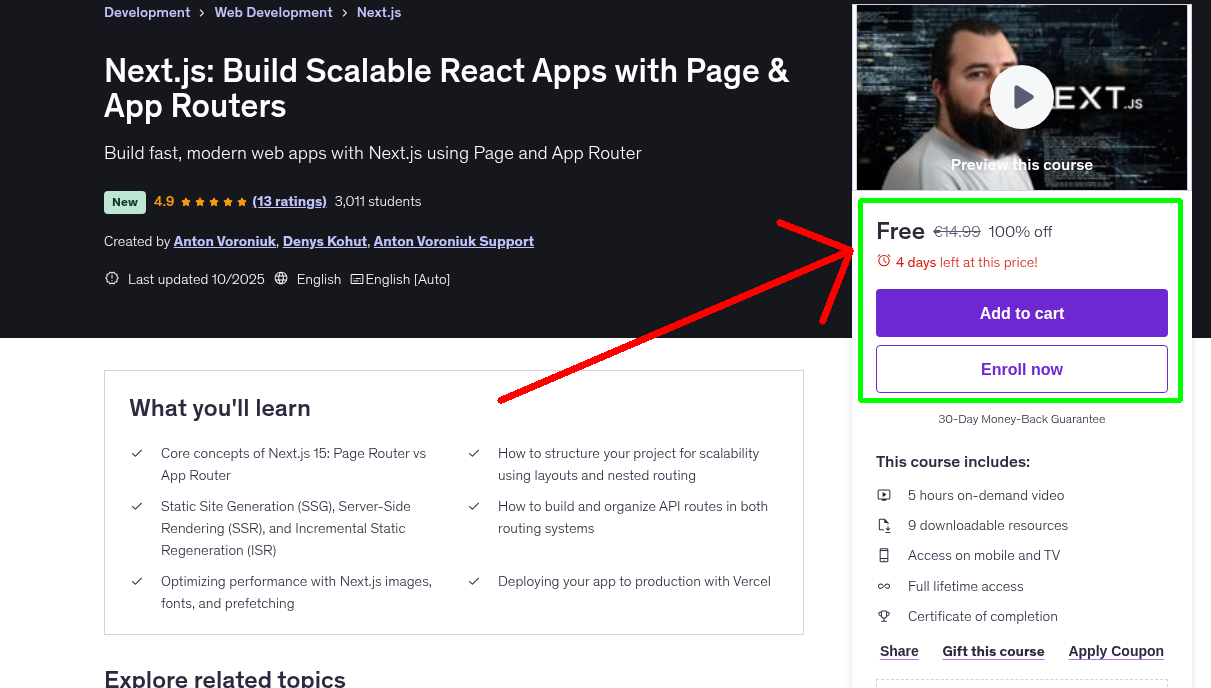Click the infinity icon for lifetime access

coord(884,586)
